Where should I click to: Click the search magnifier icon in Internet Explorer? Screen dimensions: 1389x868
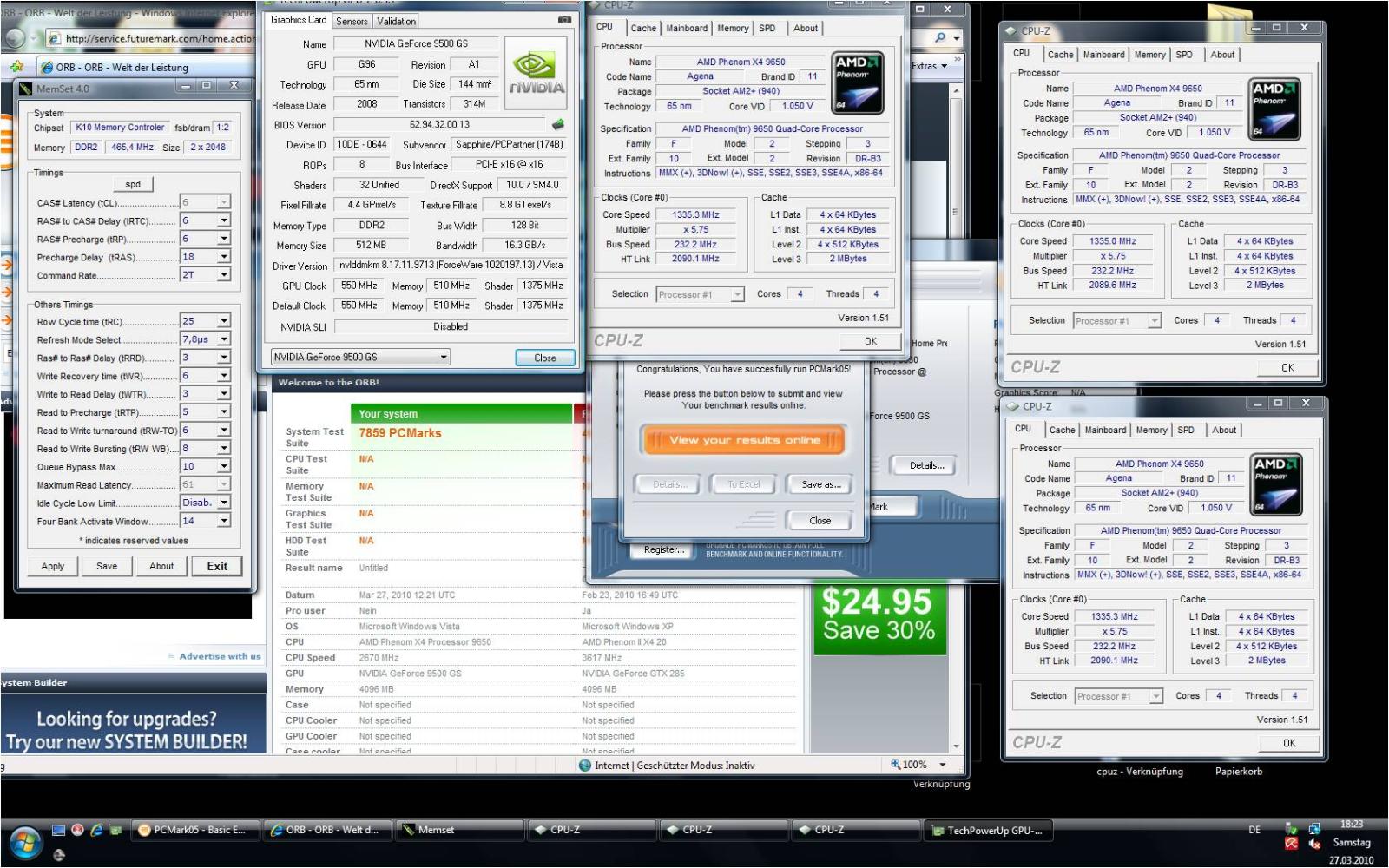click(x=940, y=38)
